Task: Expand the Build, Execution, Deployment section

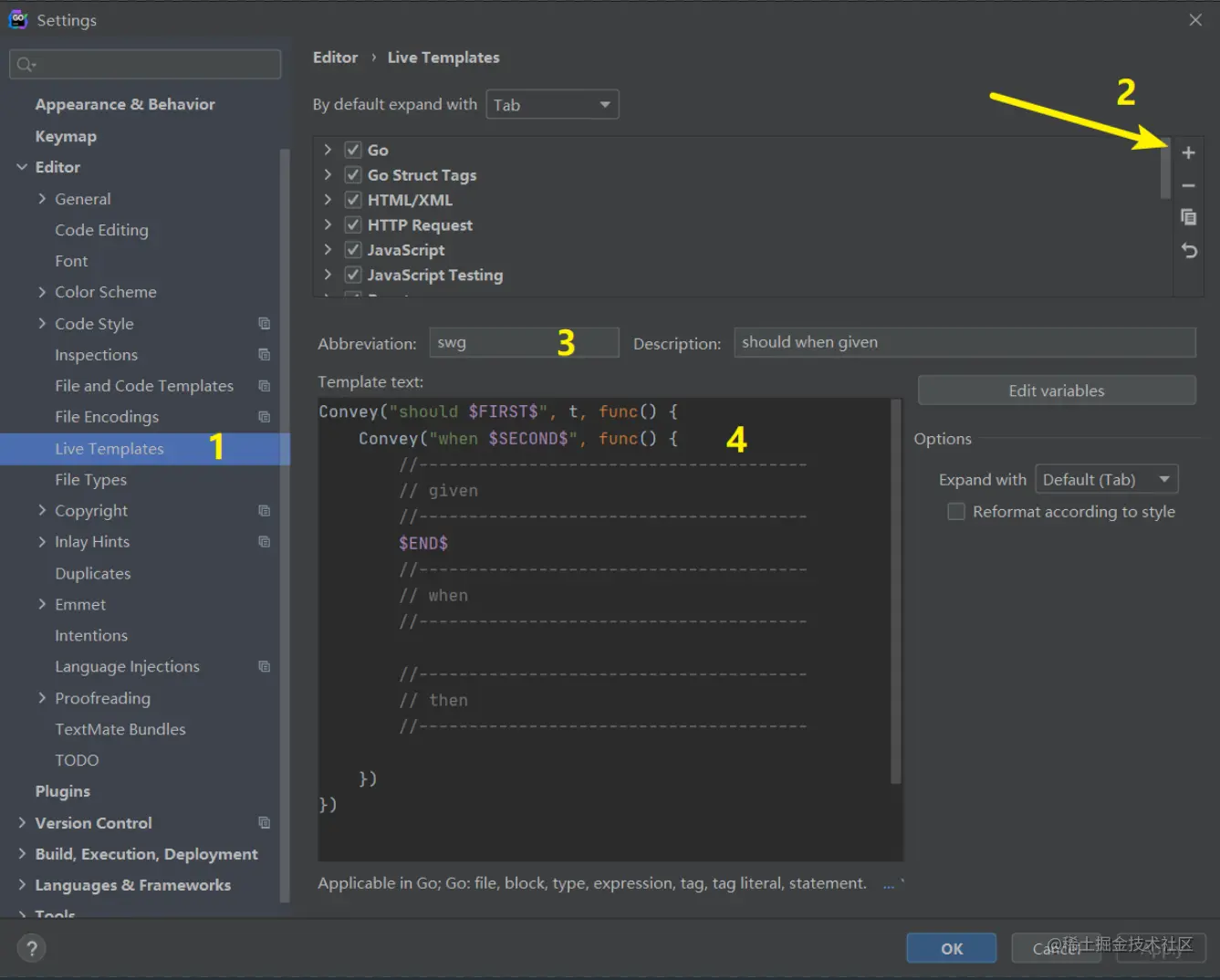Action: pos(22,853)
